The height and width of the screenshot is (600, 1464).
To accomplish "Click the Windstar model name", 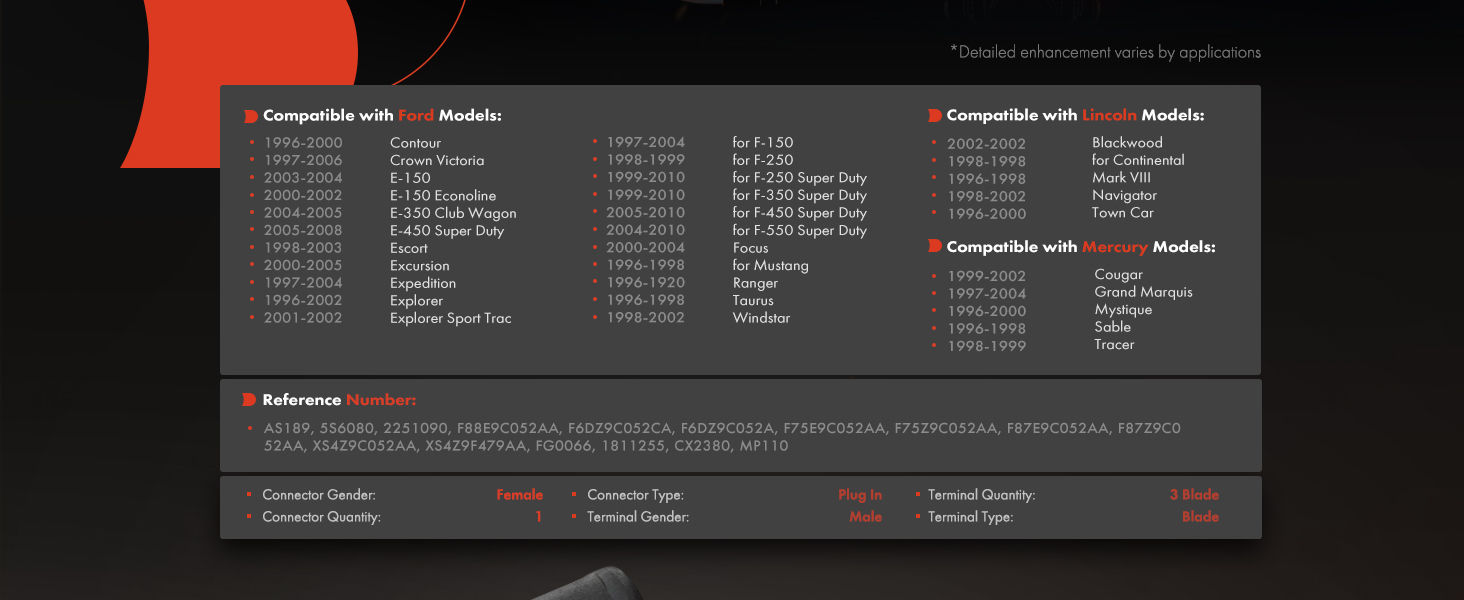I will click(x=761, y=318).
